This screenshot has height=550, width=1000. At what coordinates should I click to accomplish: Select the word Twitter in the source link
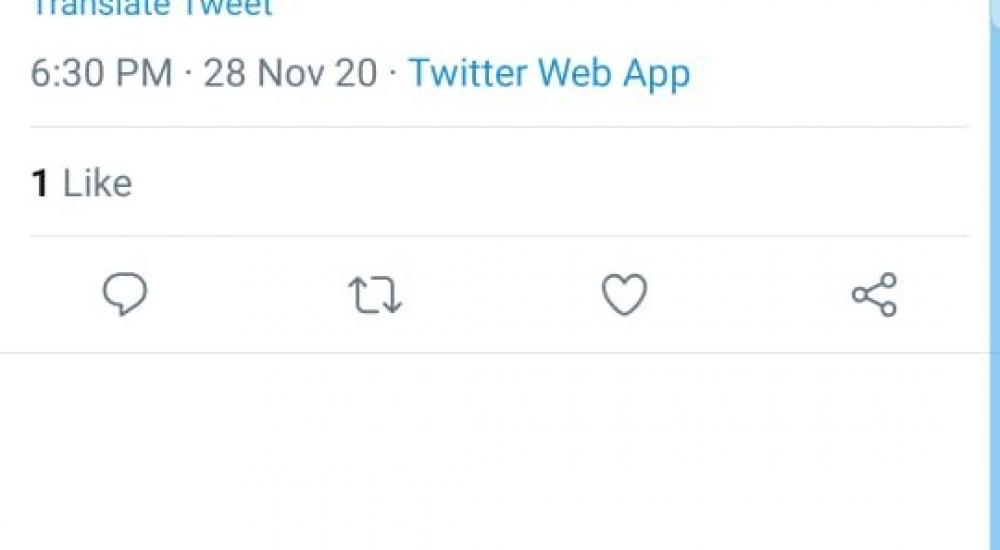[x=468, y=74]
